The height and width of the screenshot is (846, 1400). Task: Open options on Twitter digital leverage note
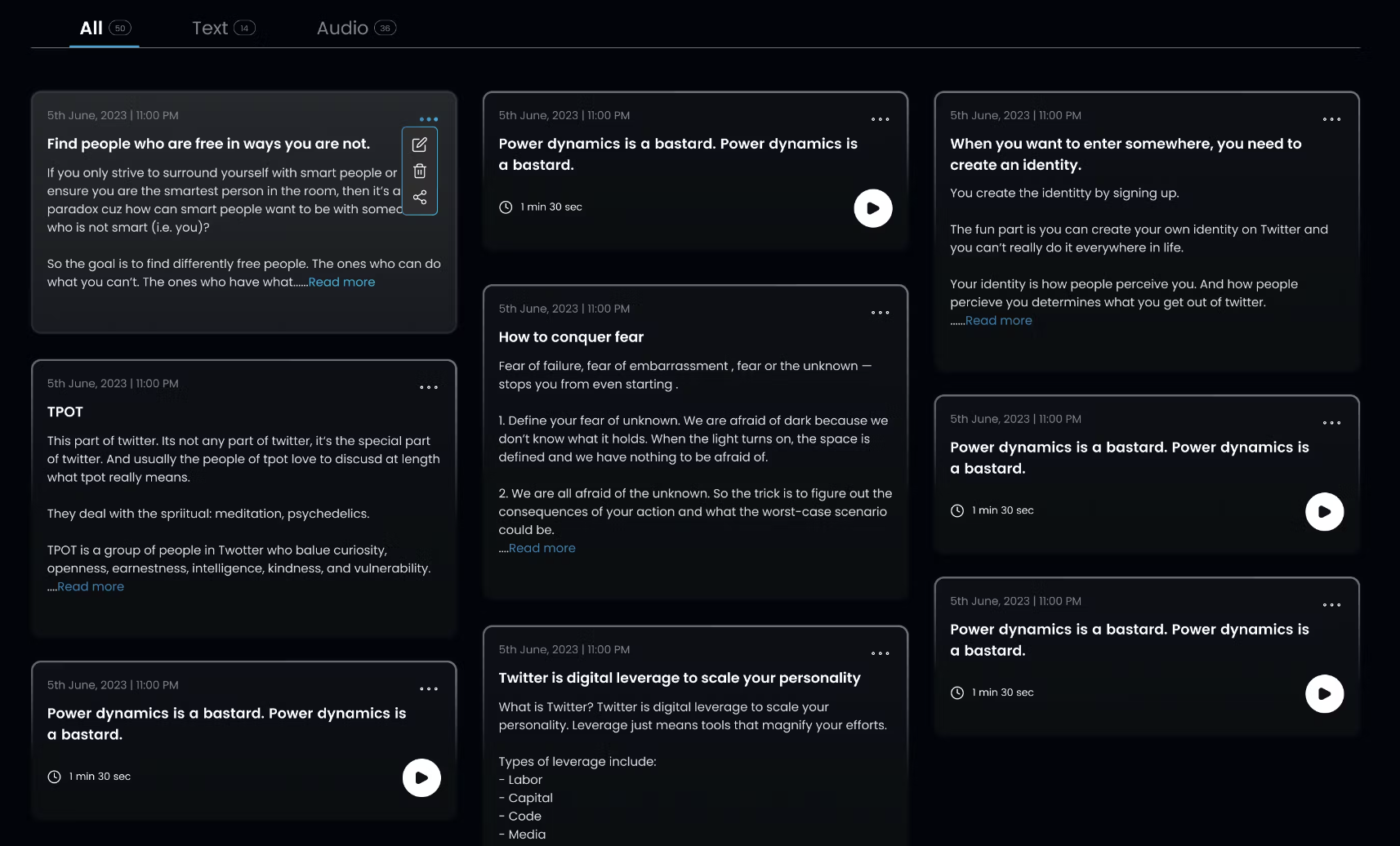(x=880, y=653)
